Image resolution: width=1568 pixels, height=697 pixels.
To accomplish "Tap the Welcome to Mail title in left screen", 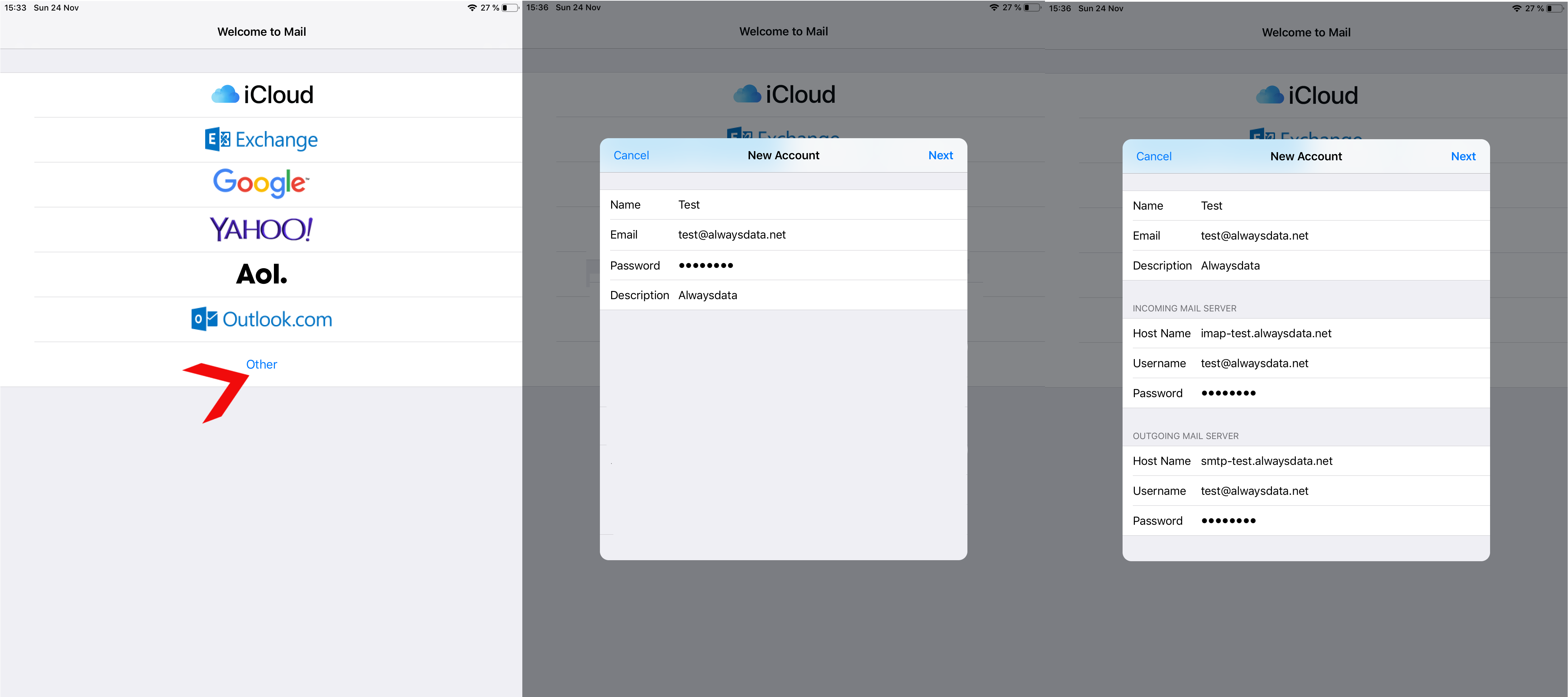I will (262, 32).
